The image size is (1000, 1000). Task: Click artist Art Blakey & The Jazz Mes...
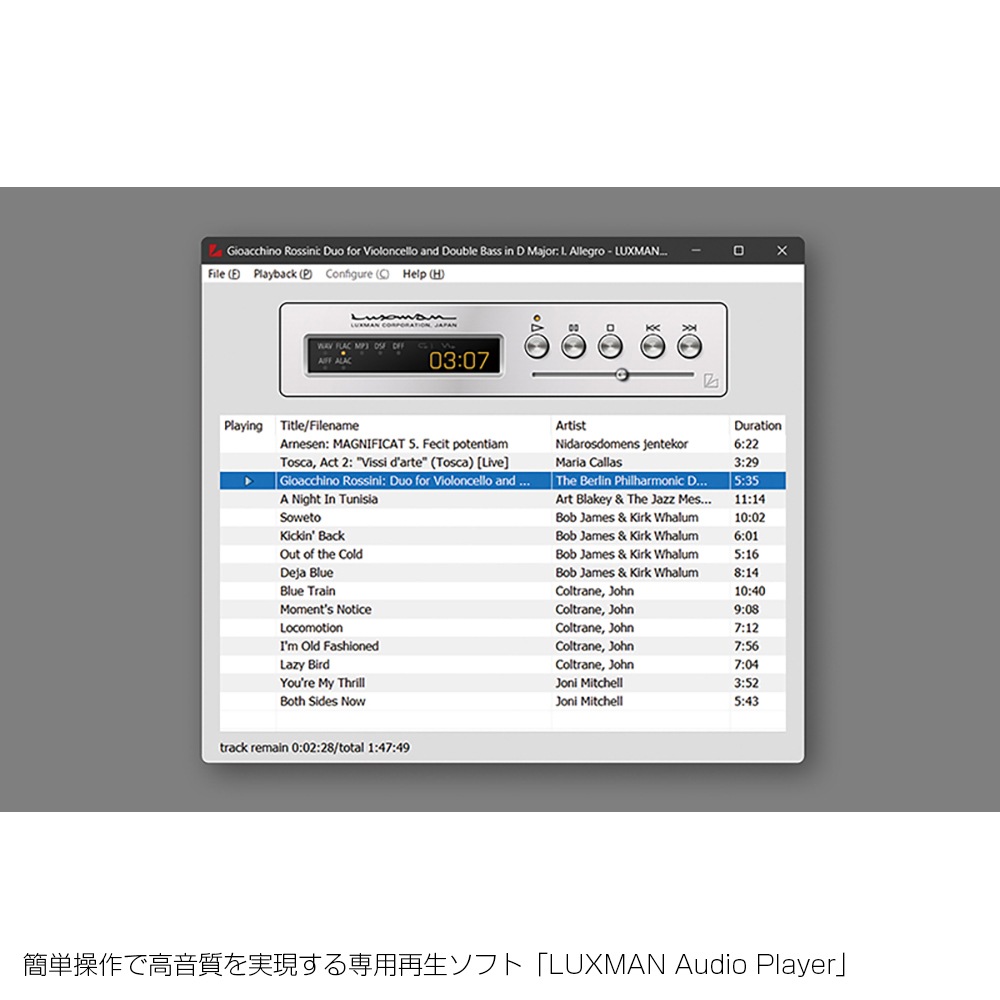(633, 499)
